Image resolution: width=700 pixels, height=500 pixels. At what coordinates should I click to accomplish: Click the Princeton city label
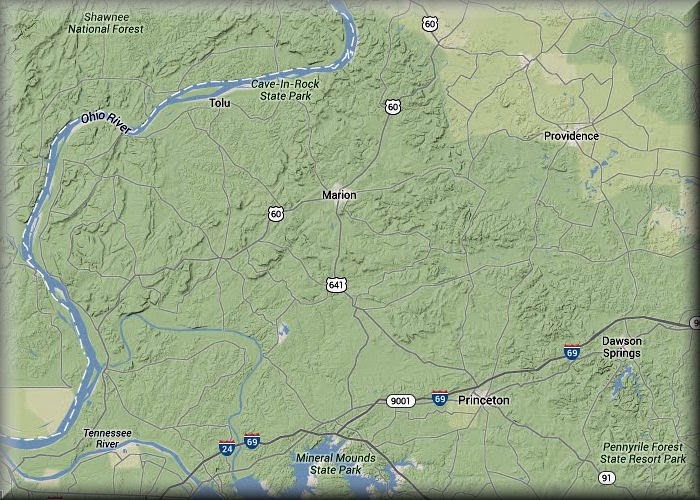483,400
